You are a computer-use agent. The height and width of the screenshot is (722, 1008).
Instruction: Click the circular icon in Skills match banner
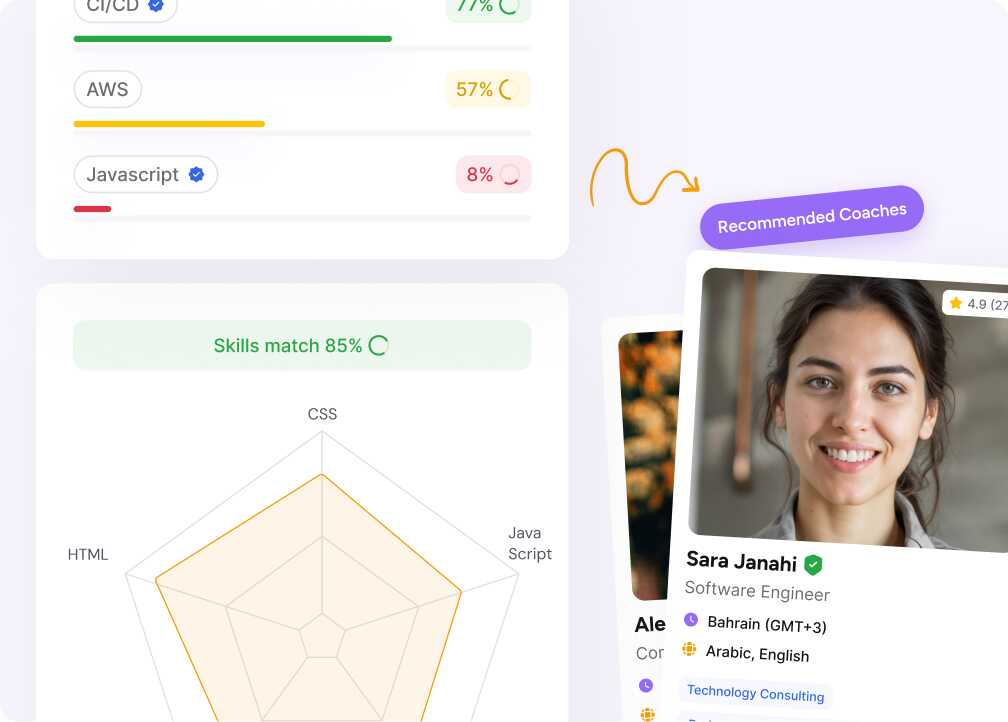coord(378,346)
